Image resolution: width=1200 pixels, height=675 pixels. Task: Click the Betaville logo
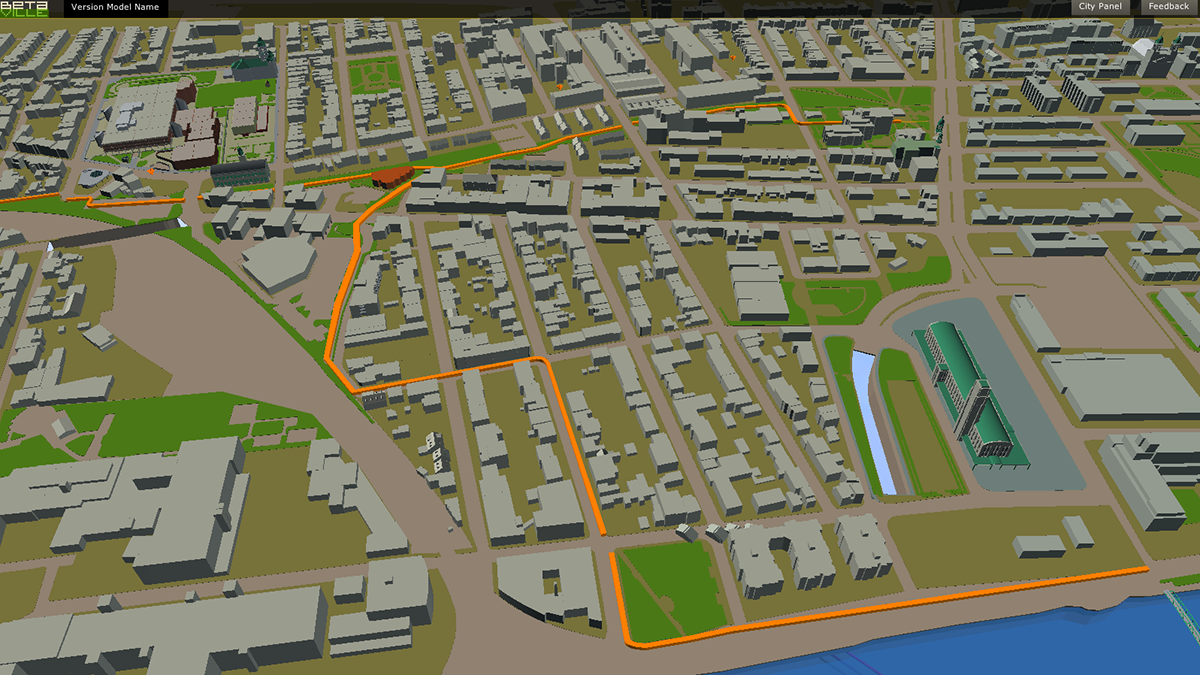pyautogui.click(x=24, y=8)
